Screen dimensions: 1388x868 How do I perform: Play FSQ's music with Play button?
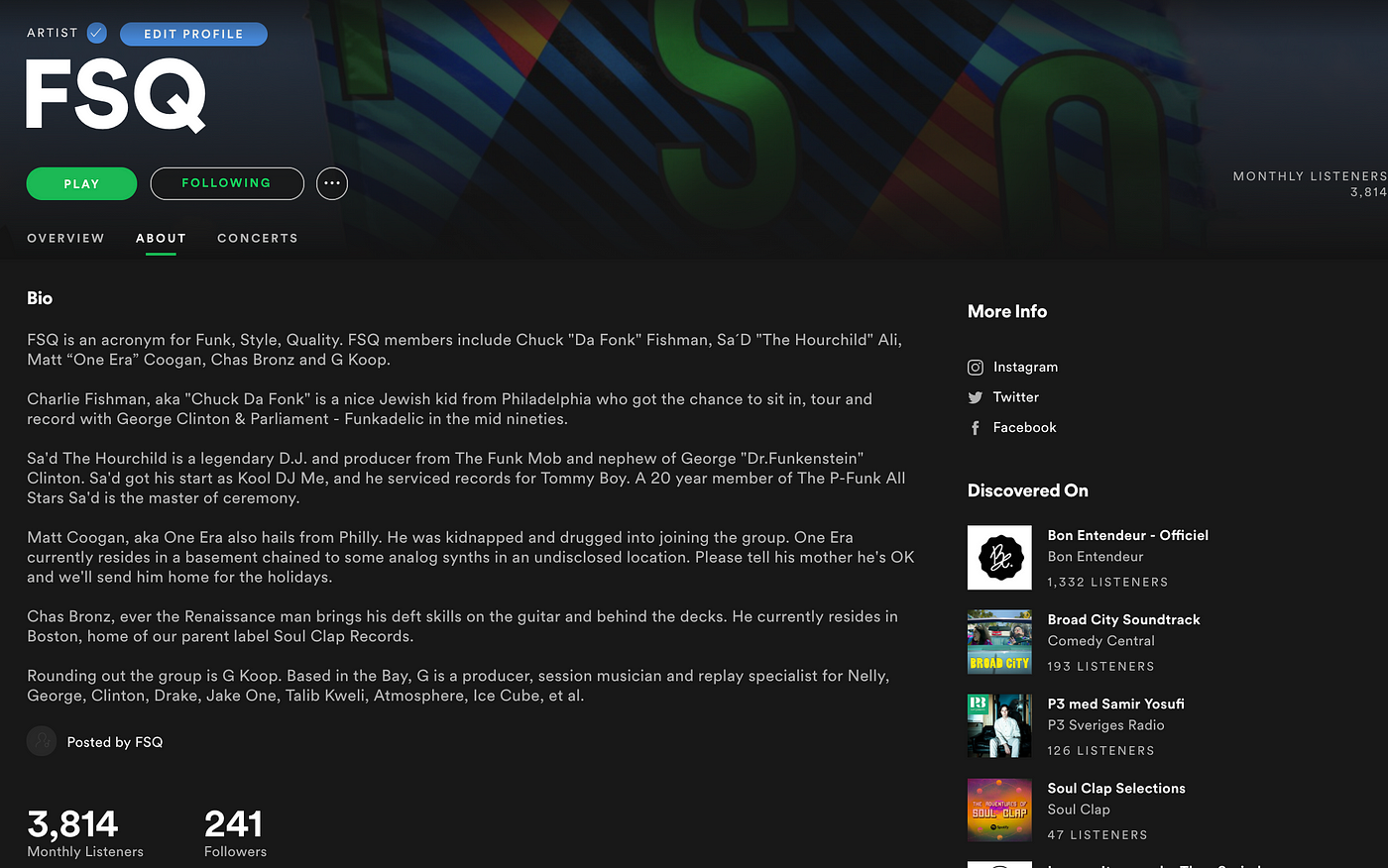pos(81,183)
